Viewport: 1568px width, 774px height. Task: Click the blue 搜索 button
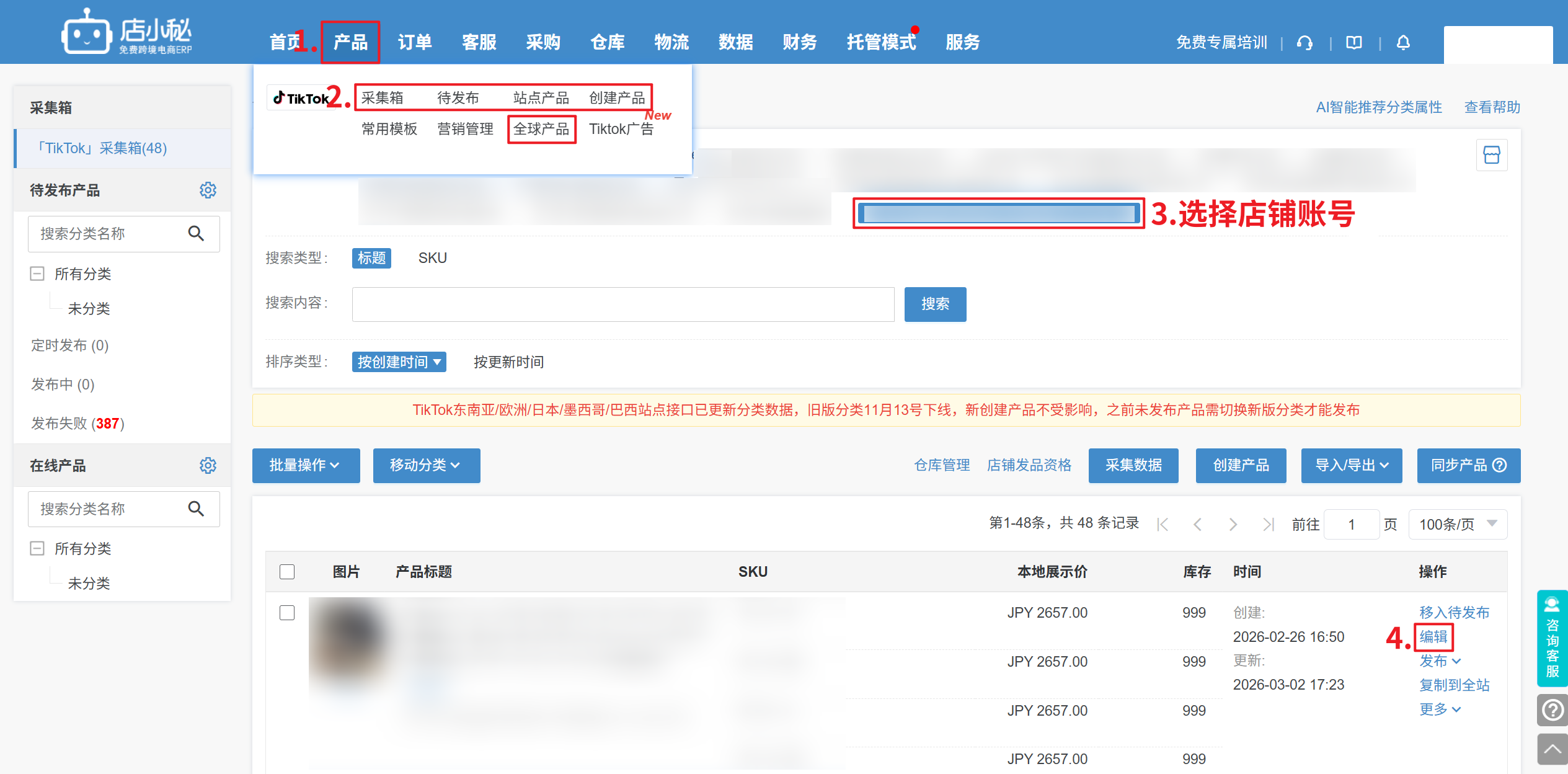(934, 304)
